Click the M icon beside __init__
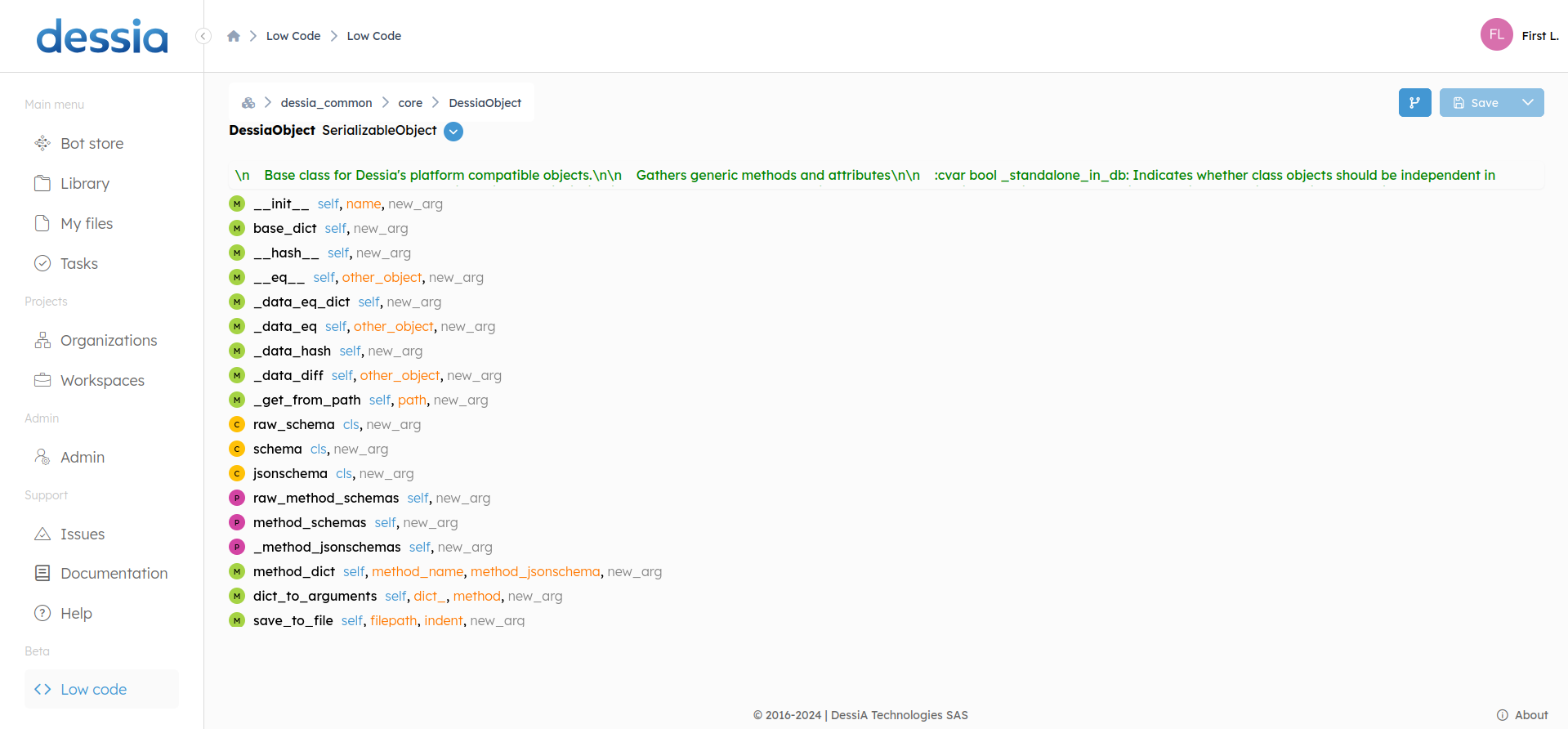The image size is (1568, 729). [x=237, y=203]
